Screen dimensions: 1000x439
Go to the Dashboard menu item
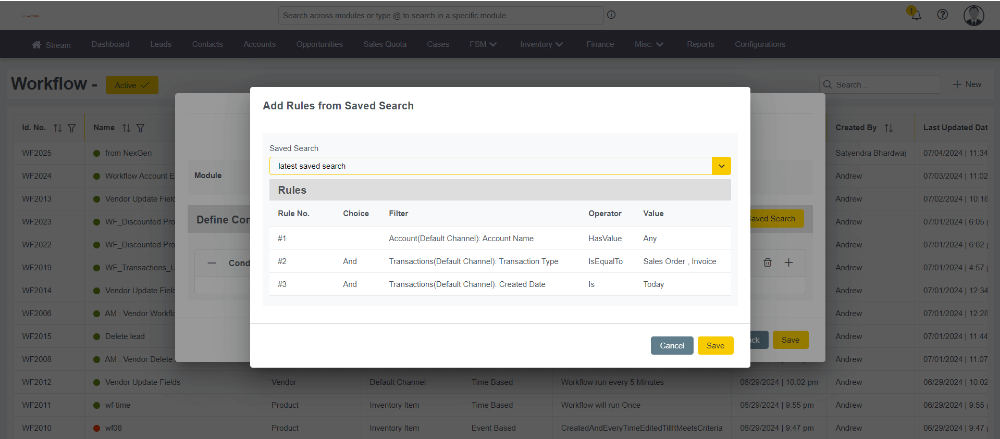[x=110, y=44]
